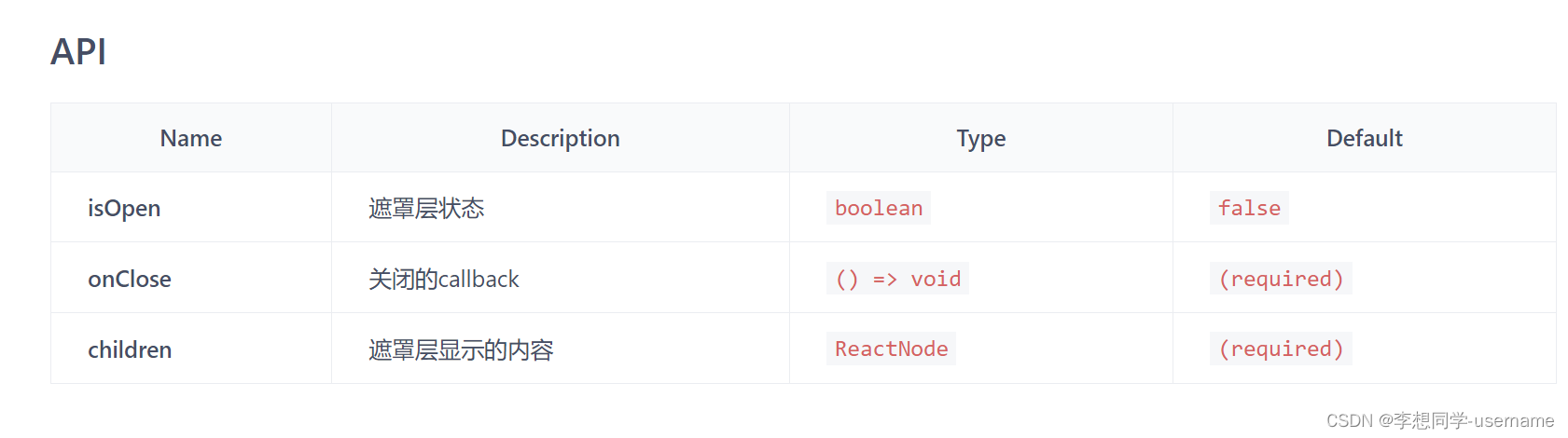The height and width of the screenshot is (438, 1568).
Task: Click the Default column header
Action: (1364, 138)
